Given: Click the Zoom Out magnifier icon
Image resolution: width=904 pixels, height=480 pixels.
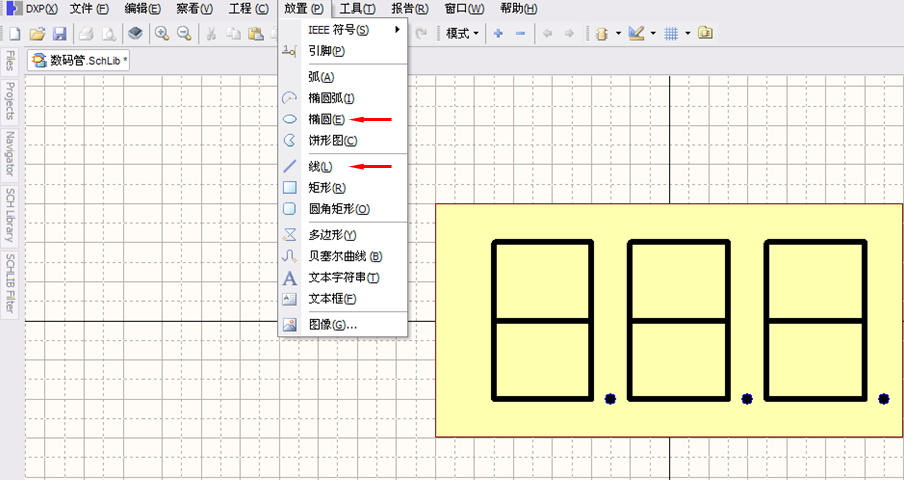Looking at the screenshot, I should click(x=184, y=34).
